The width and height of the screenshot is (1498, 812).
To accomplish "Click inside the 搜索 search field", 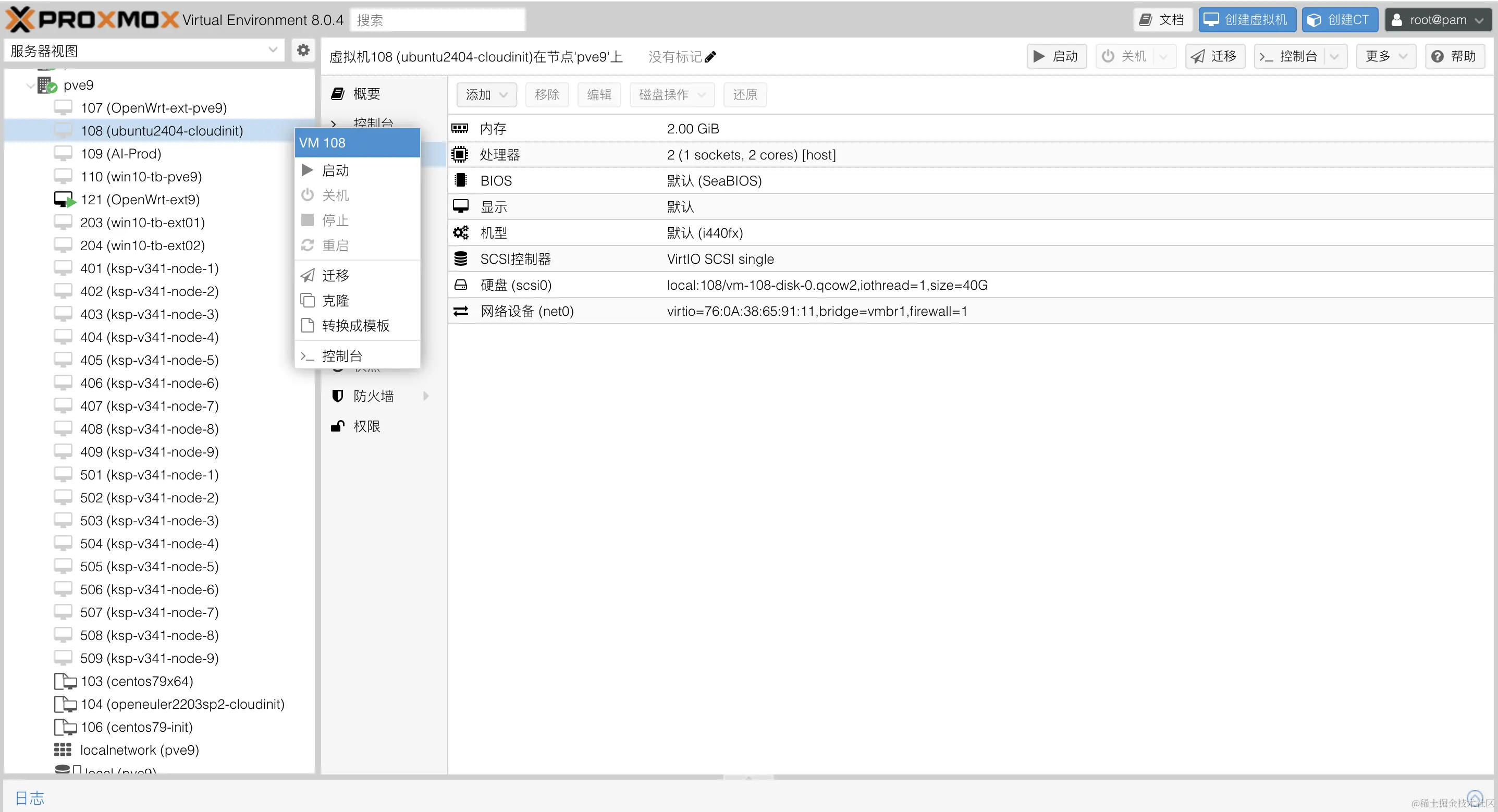I will coord(437,19).
